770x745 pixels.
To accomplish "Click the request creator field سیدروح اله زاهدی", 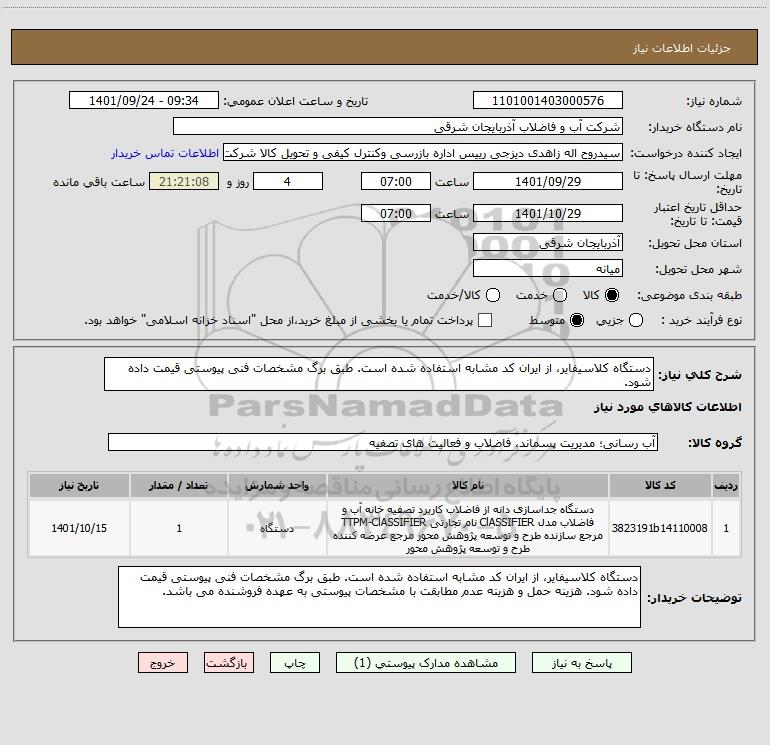I will 423,153.
